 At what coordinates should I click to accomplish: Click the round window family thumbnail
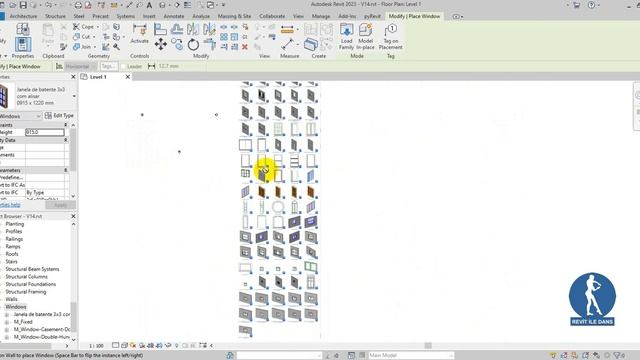click(x=278, y=207)
